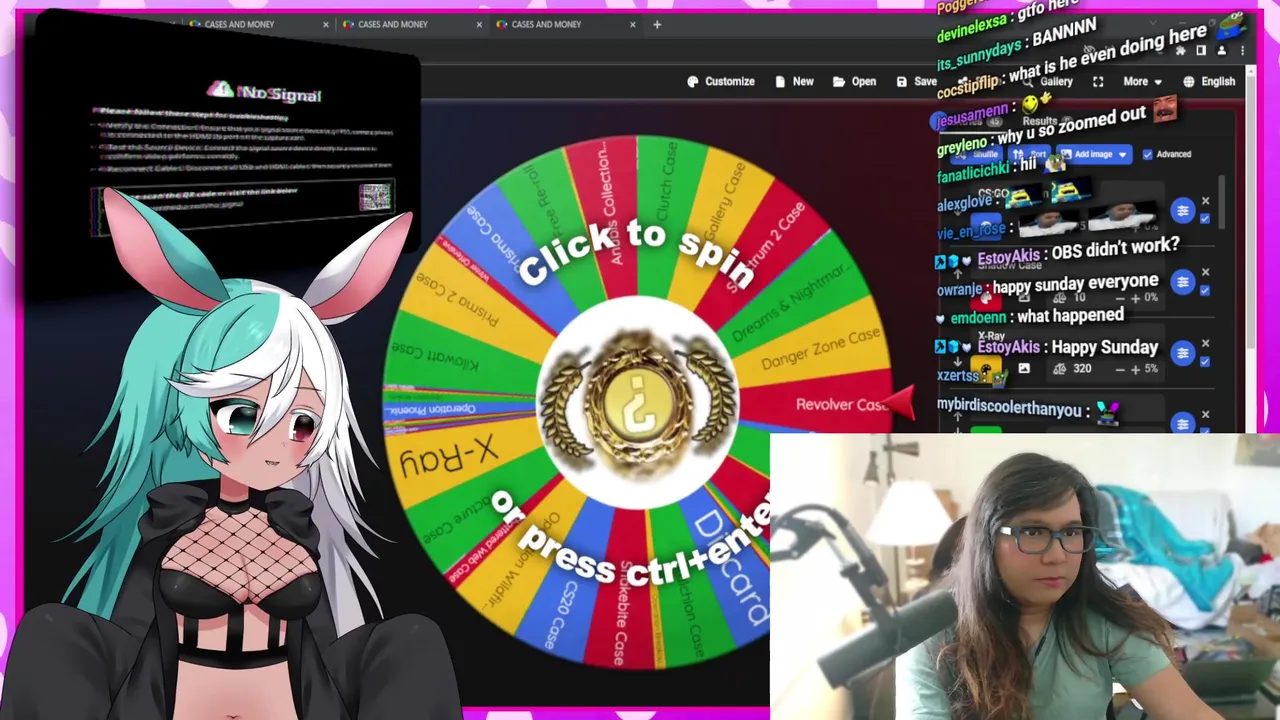This screenshot has width=1280, height=720.
Task: Move the X-Ray entry down
Action: pos(957,363)
